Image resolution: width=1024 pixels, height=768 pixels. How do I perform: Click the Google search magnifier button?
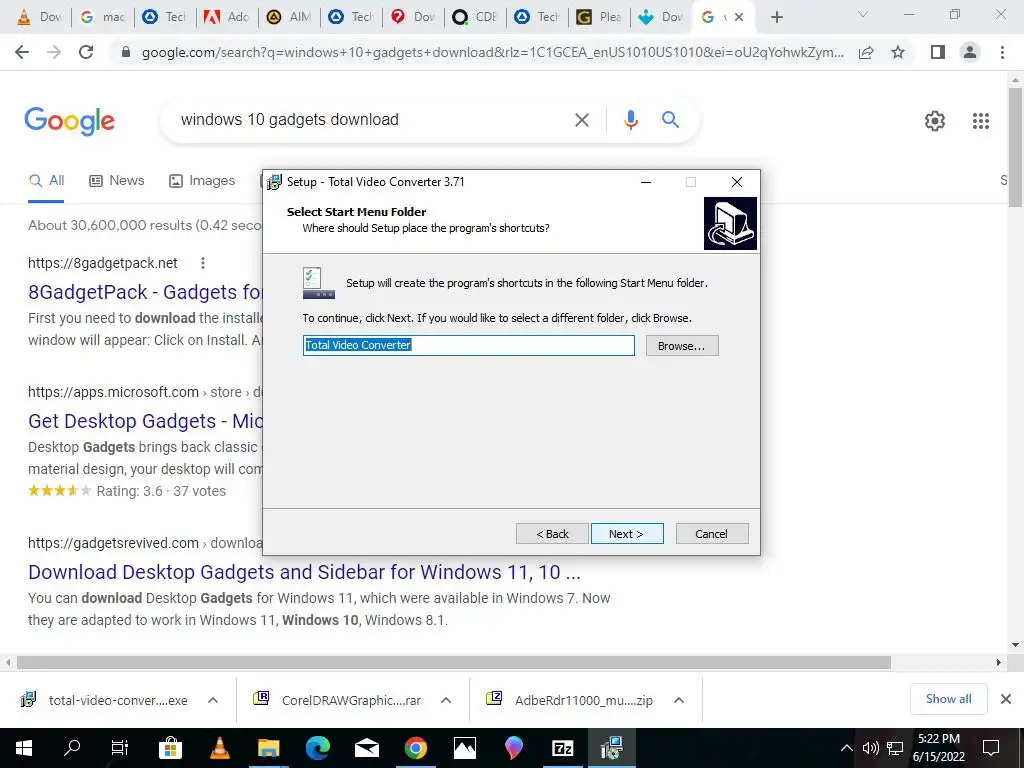(670, 120)
